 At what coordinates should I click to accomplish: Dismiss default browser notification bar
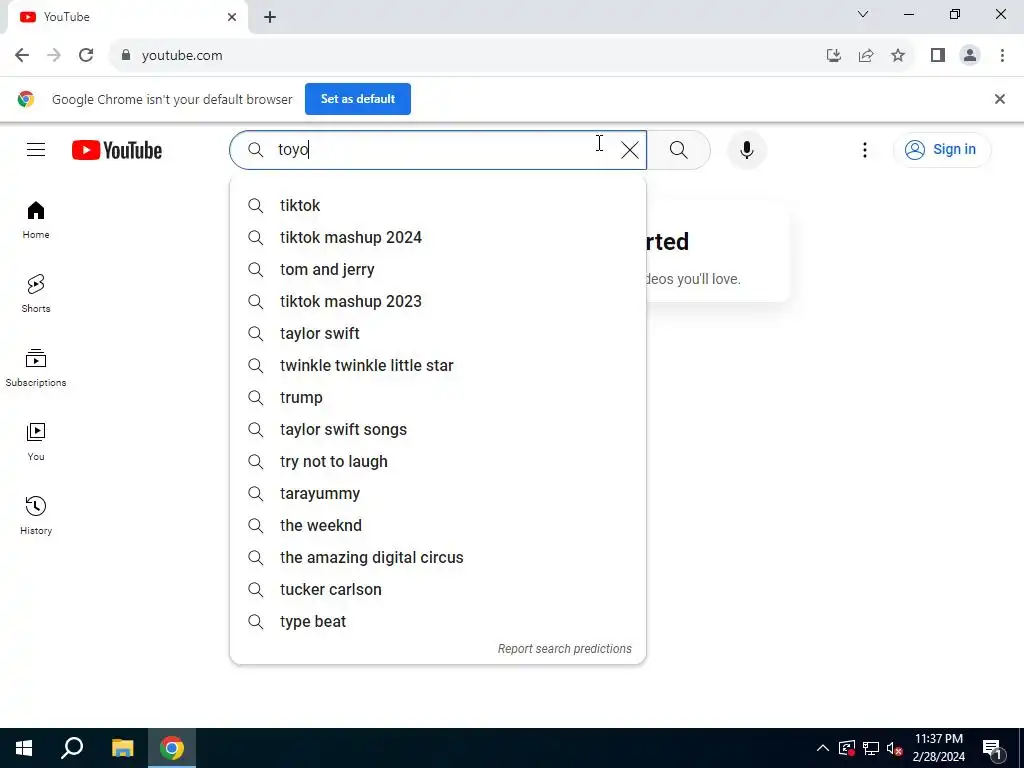(999, 99)
